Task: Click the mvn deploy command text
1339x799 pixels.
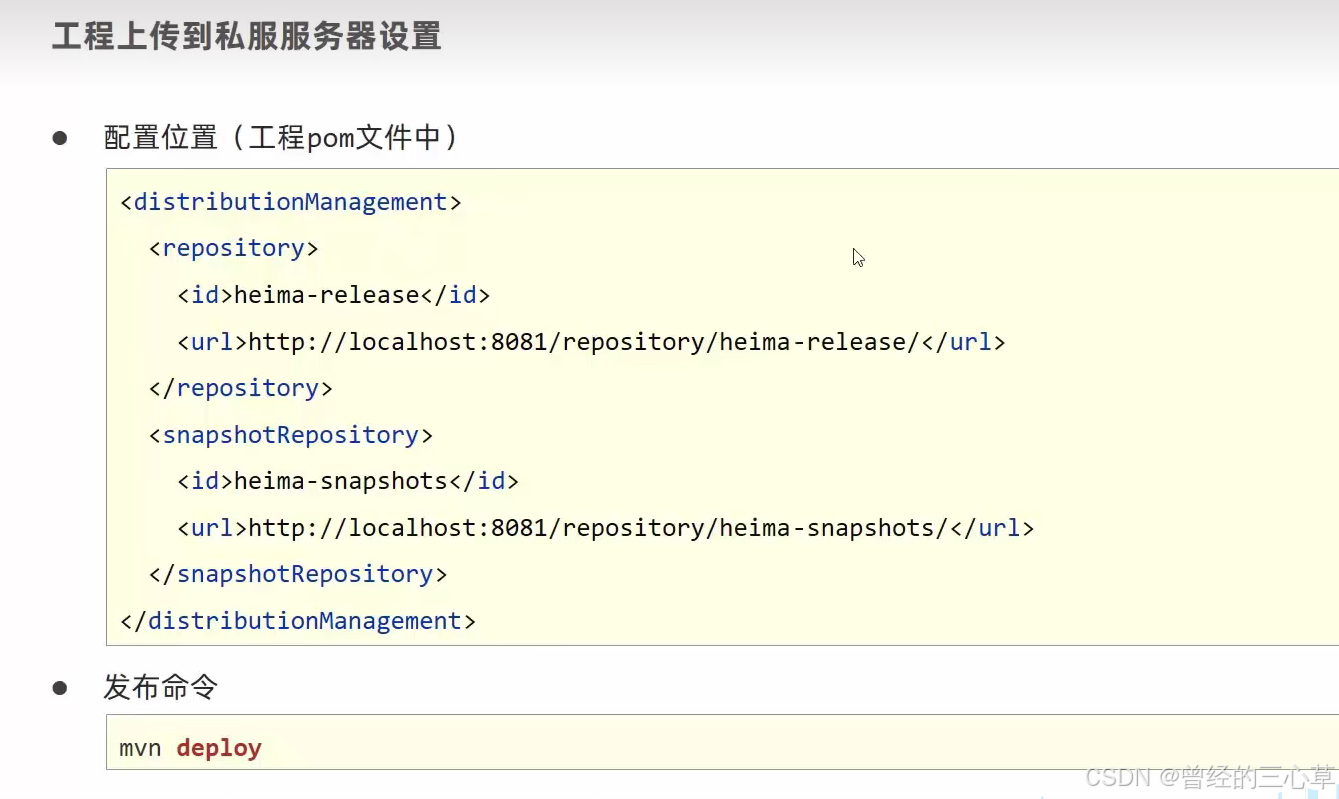Action: pyautogui.click(x=190, y=748)
